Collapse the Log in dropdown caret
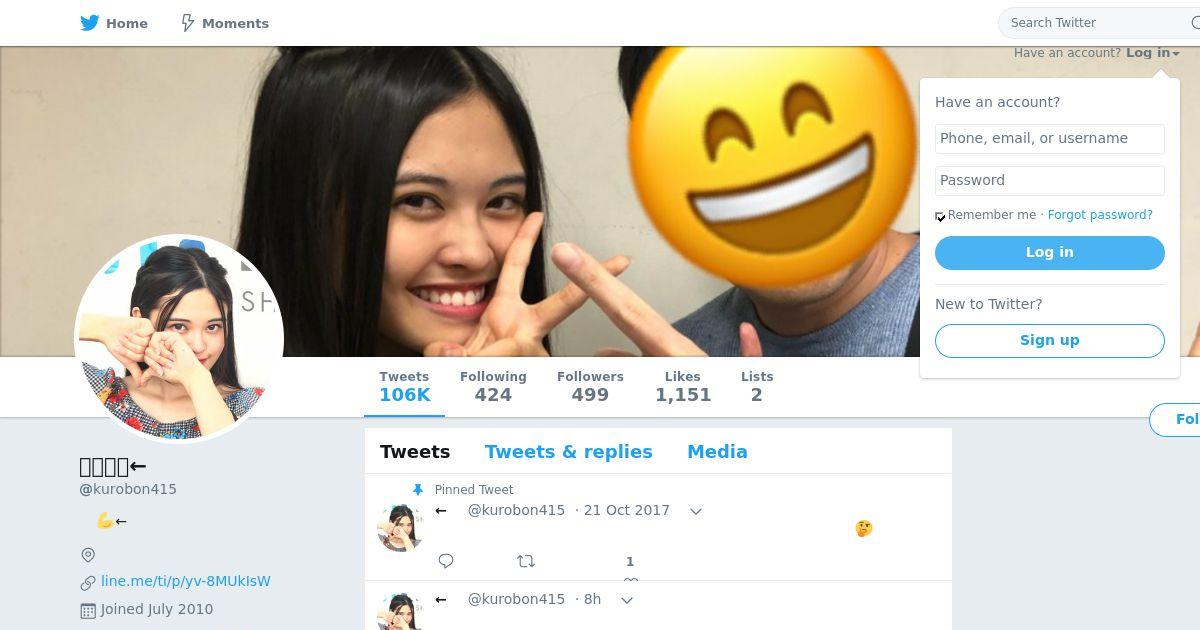1200x630 pixels. click(1176, 54)
